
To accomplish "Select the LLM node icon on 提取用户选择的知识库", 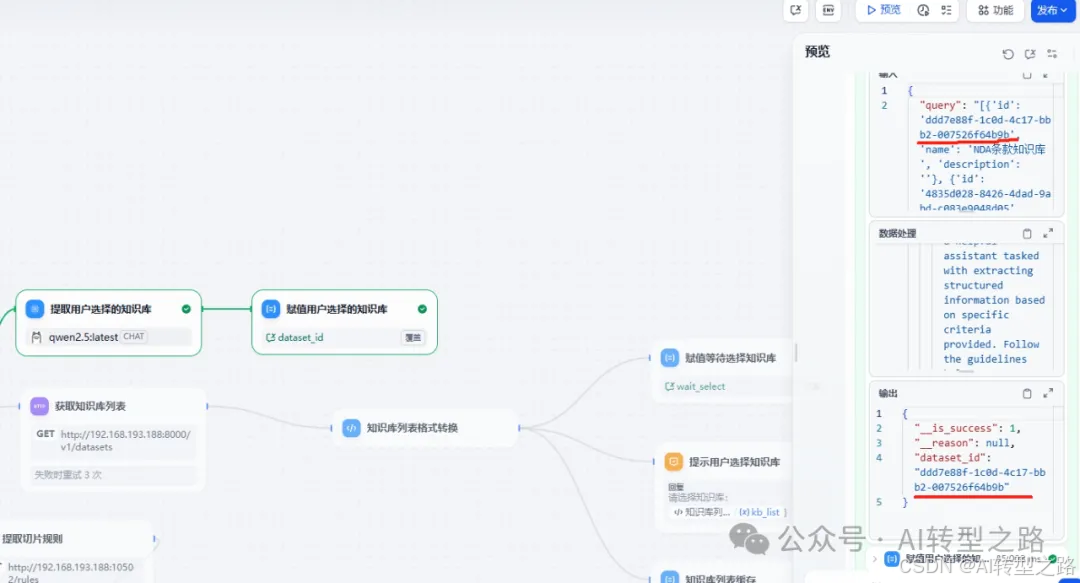I will tap(35, 308).
